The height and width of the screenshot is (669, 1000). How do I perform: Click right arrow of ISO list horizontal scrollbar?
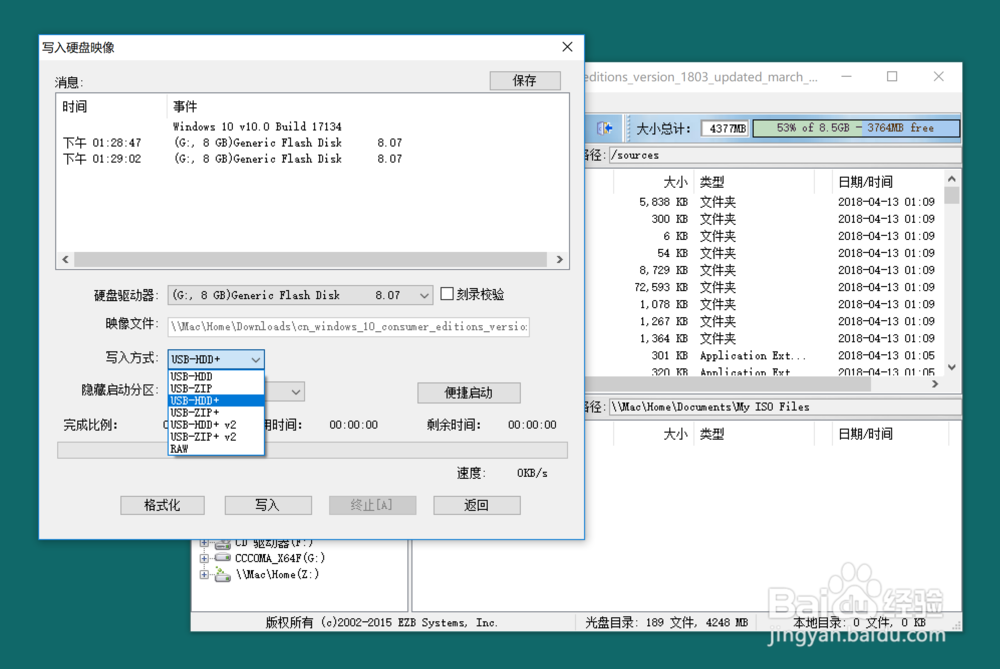[935, 384]
